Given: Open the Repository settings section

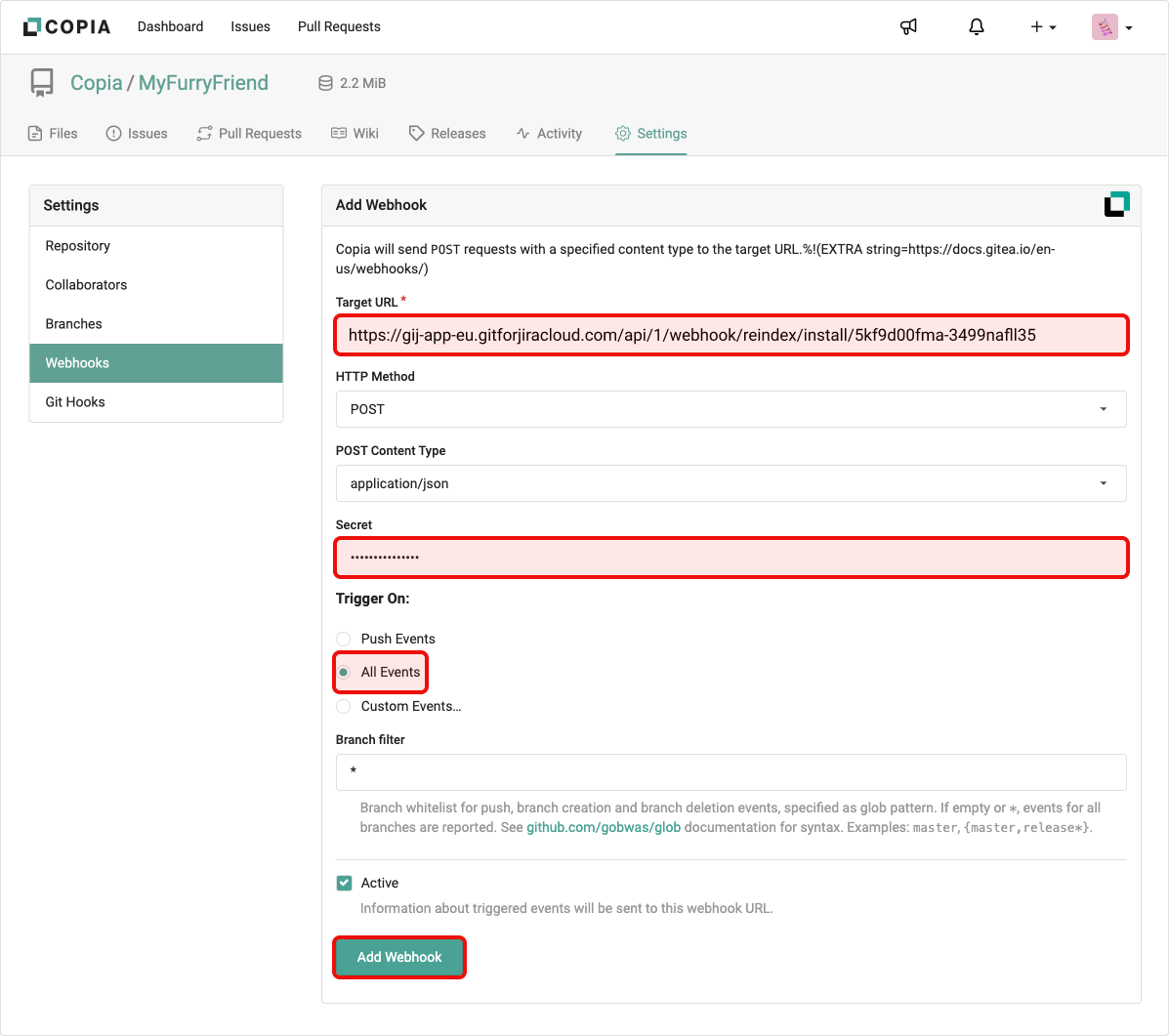Looking at the screenshot, I should tap(156, 246).
